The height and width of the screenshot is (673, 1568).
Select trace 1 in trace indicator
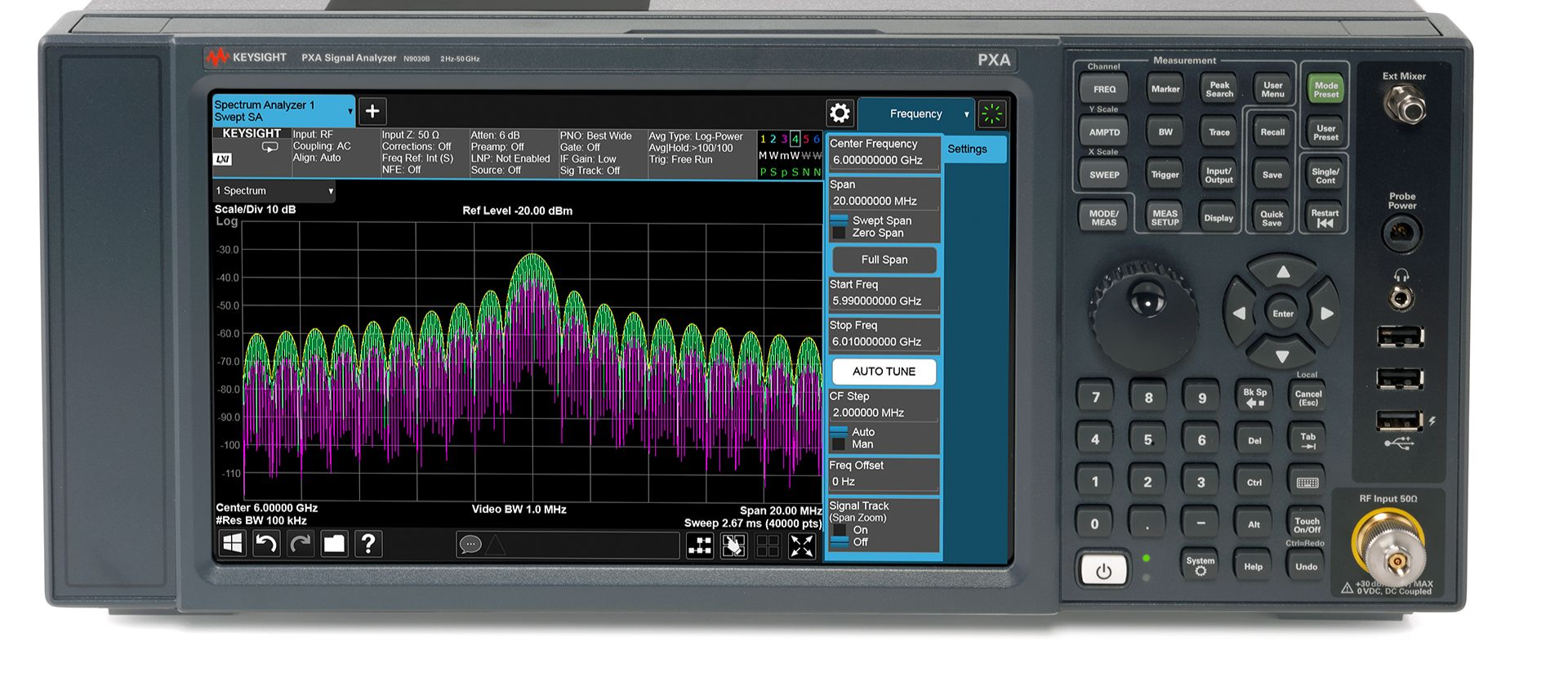[763, 139]
